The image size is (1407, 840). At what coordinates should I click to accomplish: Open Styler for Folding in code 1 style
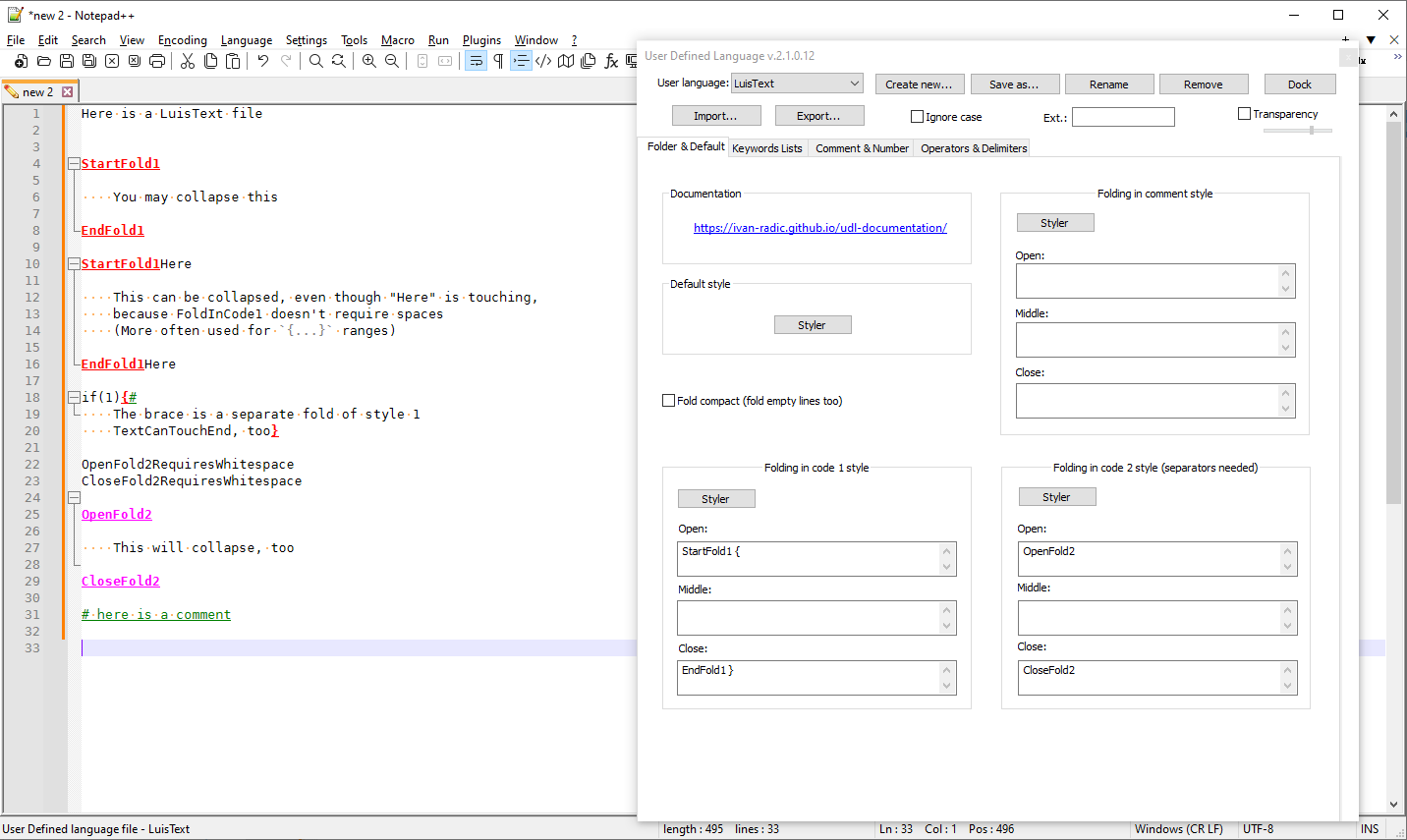(x=715, y=499)
